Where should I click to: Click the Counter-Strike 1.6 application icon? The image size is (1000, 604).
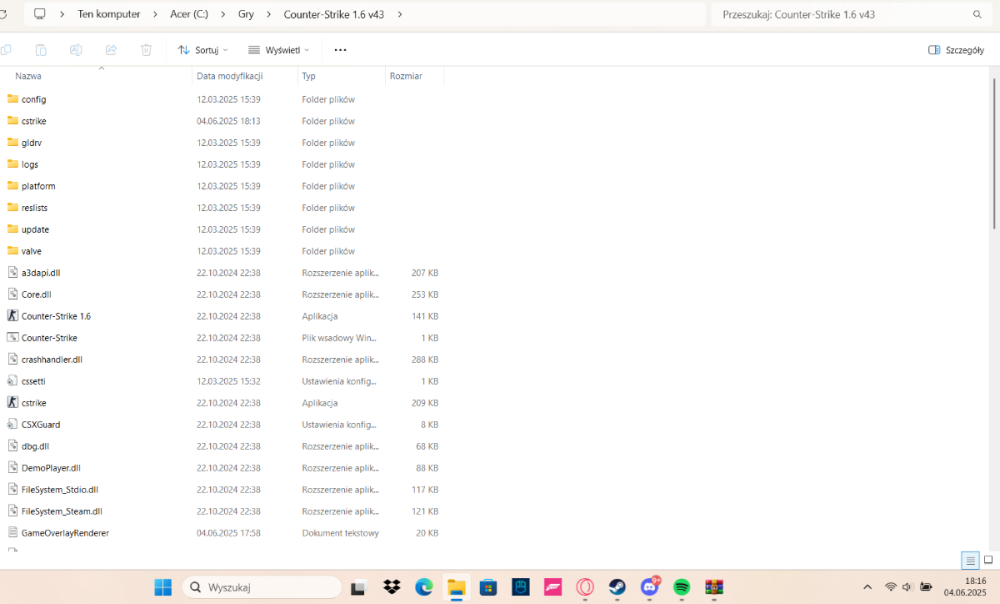[12, 316]
